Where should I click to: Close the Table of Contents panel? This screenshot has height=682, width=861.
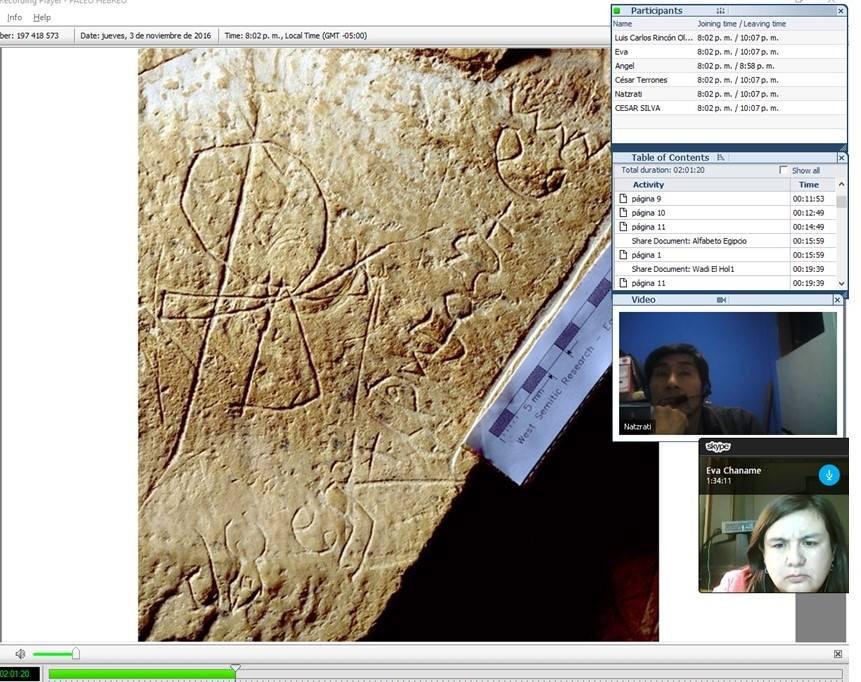point(841,158)
